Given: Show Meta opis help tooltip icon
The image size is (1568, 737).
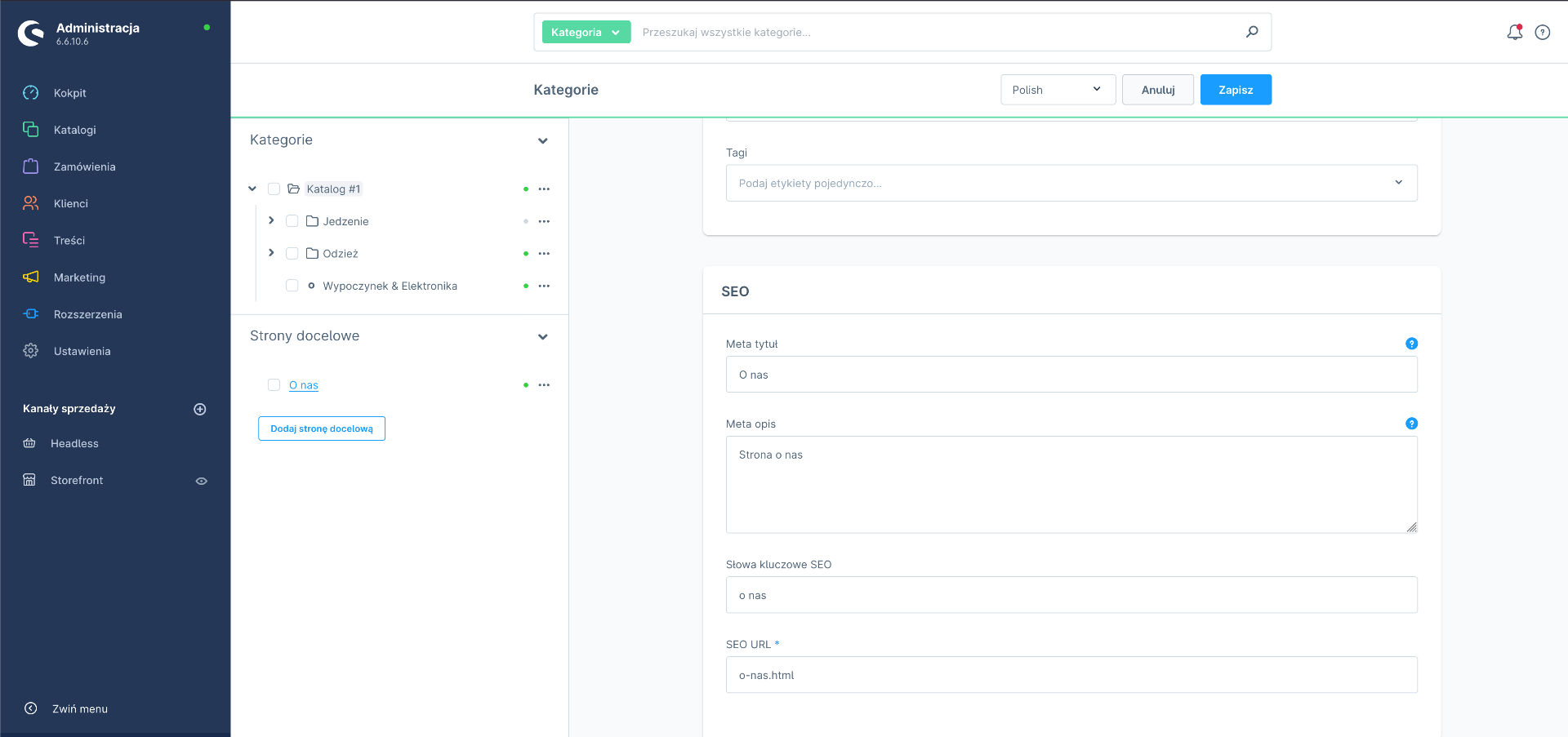Looking at the screenshot, I should 1410,424.
